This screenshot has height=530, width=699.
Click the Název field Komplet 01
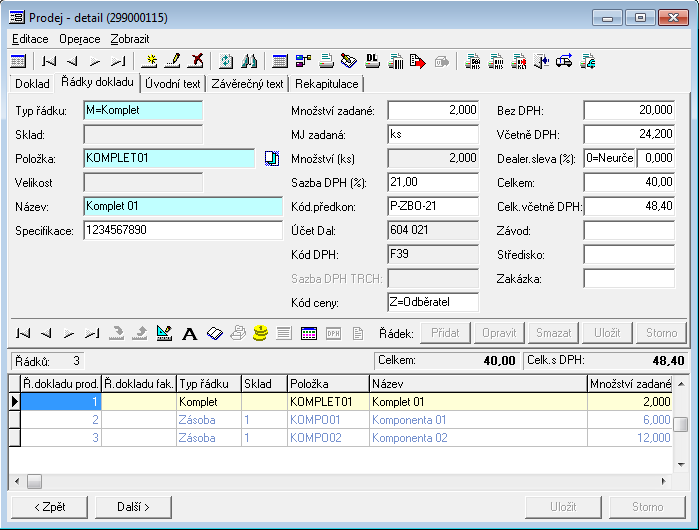pyautogui.click(x=183, y=206)
